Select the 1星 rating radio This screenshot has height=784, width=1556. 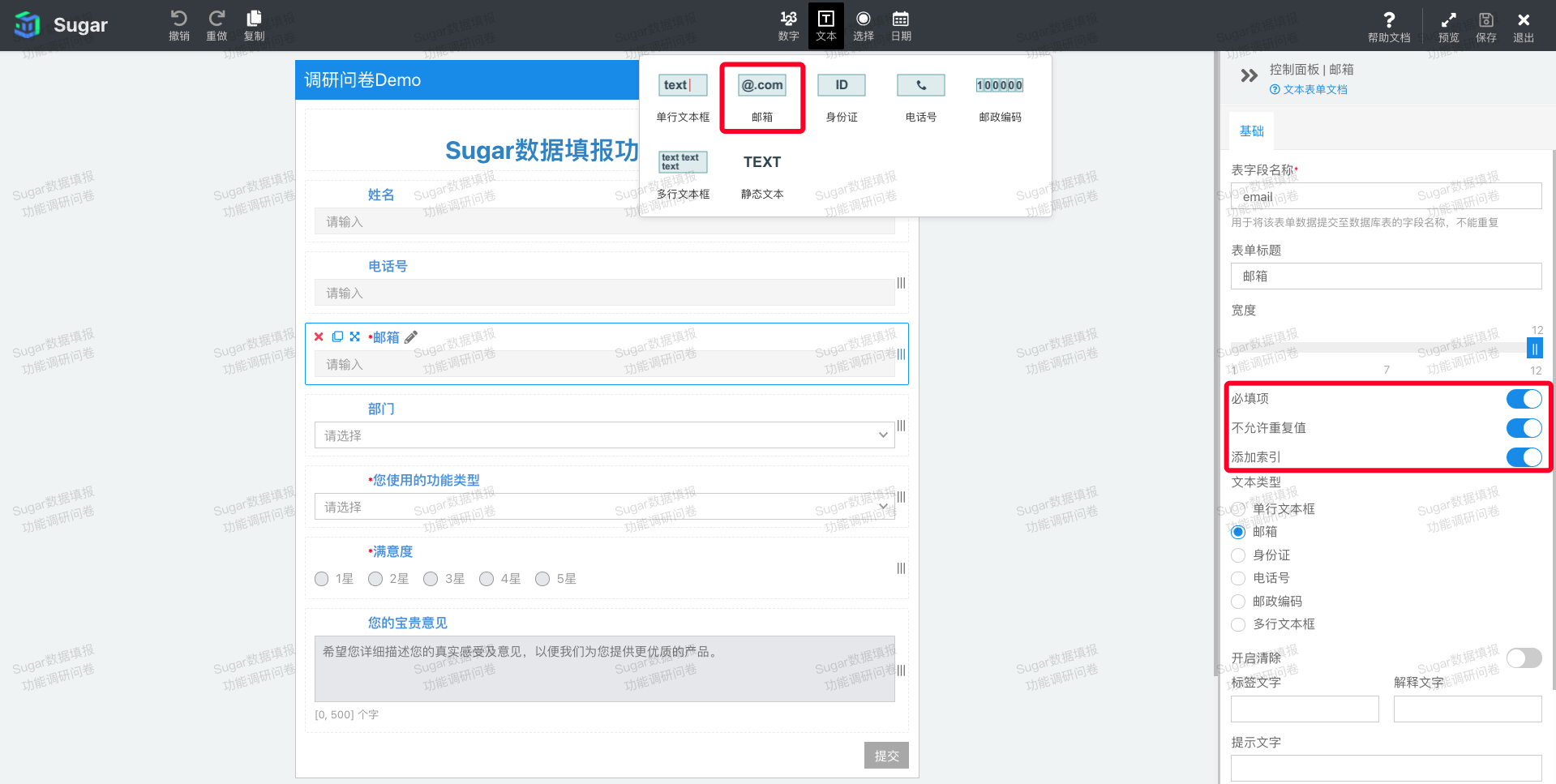click(x=322, y=579)
